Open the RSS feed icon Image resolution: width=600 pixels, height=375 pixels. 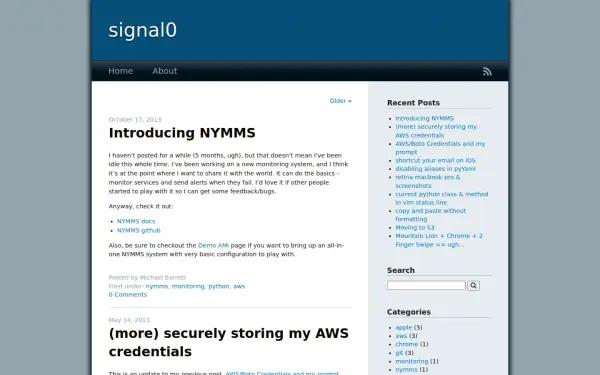click(x=487, y=72)
